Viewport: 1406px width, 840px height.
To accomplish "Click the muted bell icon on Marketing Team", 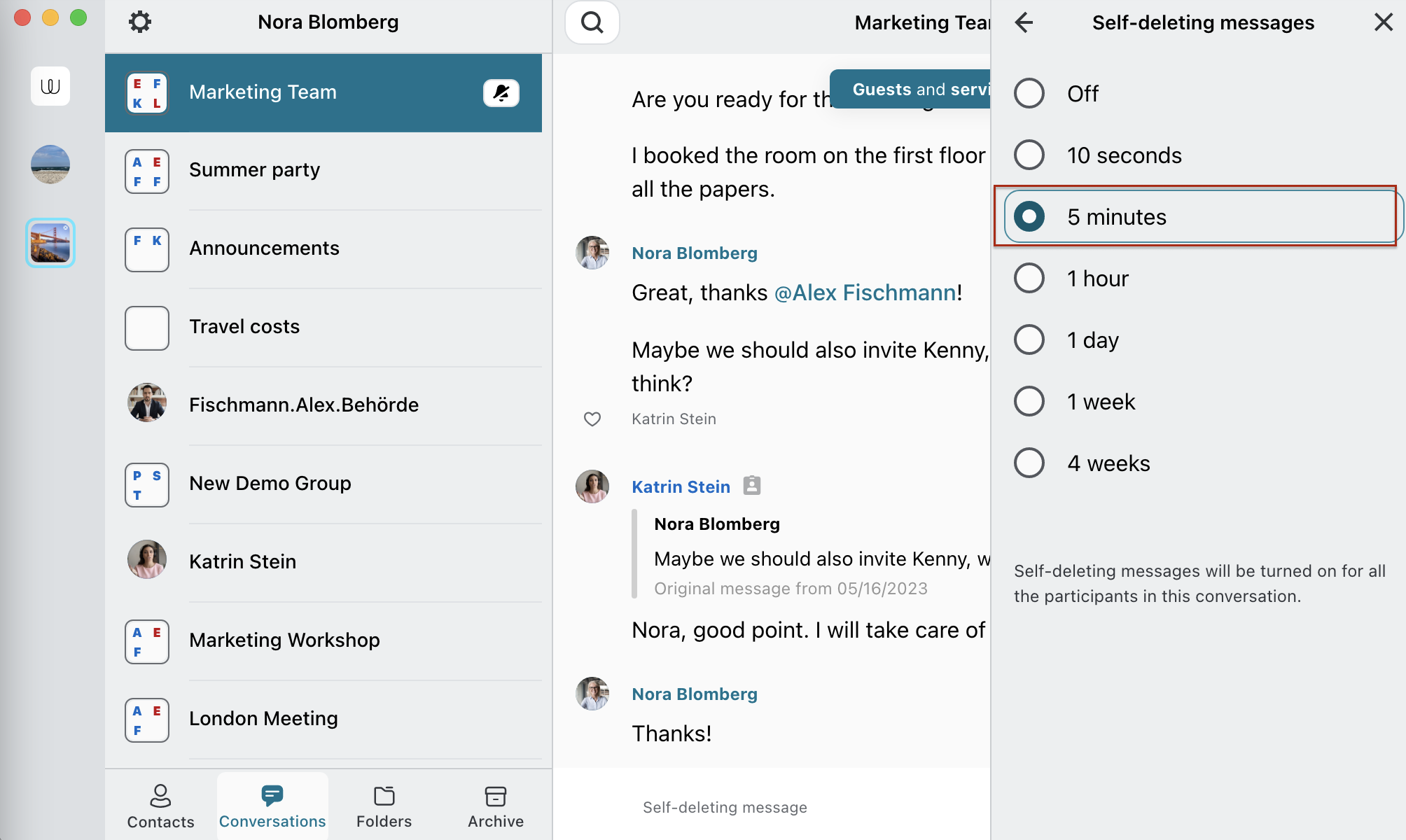I will tap(502, 92).
